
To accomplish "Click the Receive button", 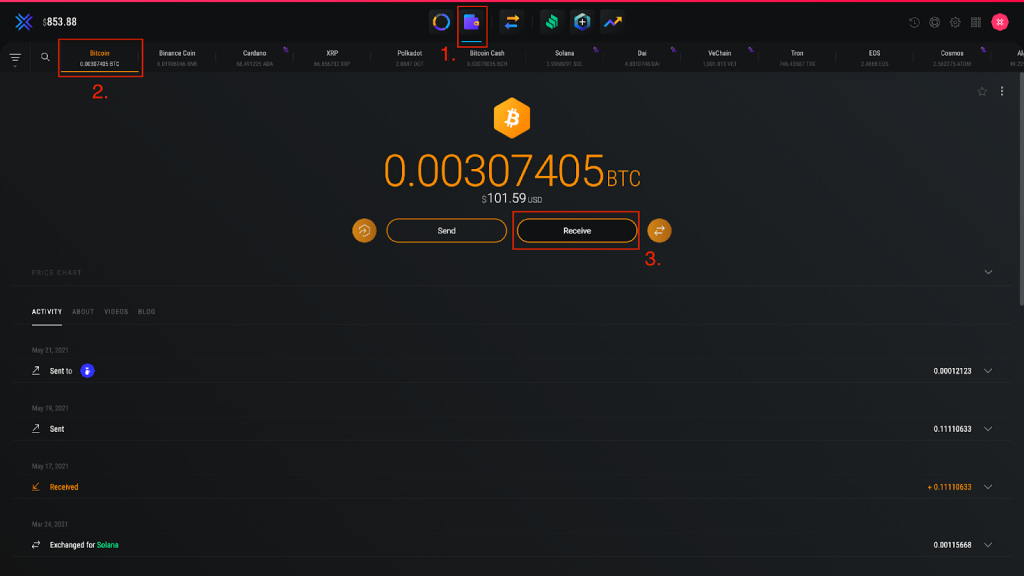I will (x=577, y=231).
